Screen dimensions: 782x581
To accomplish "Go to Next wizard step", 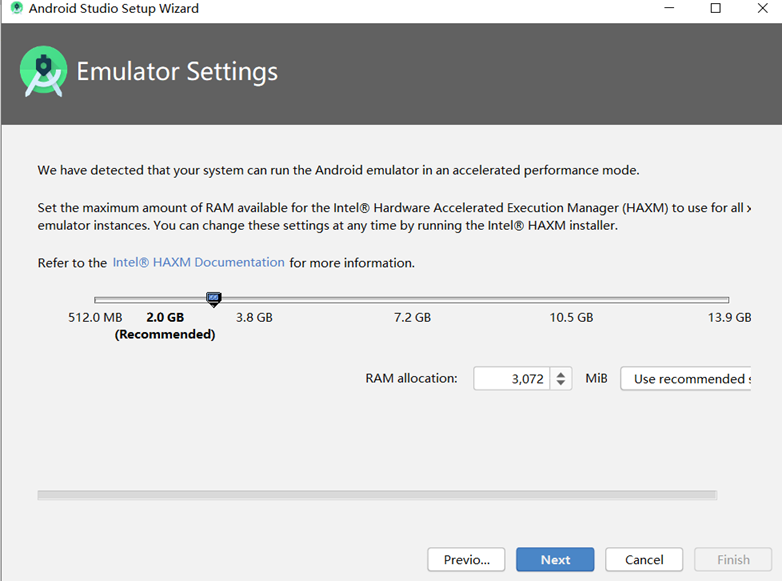I will point(555,560).
